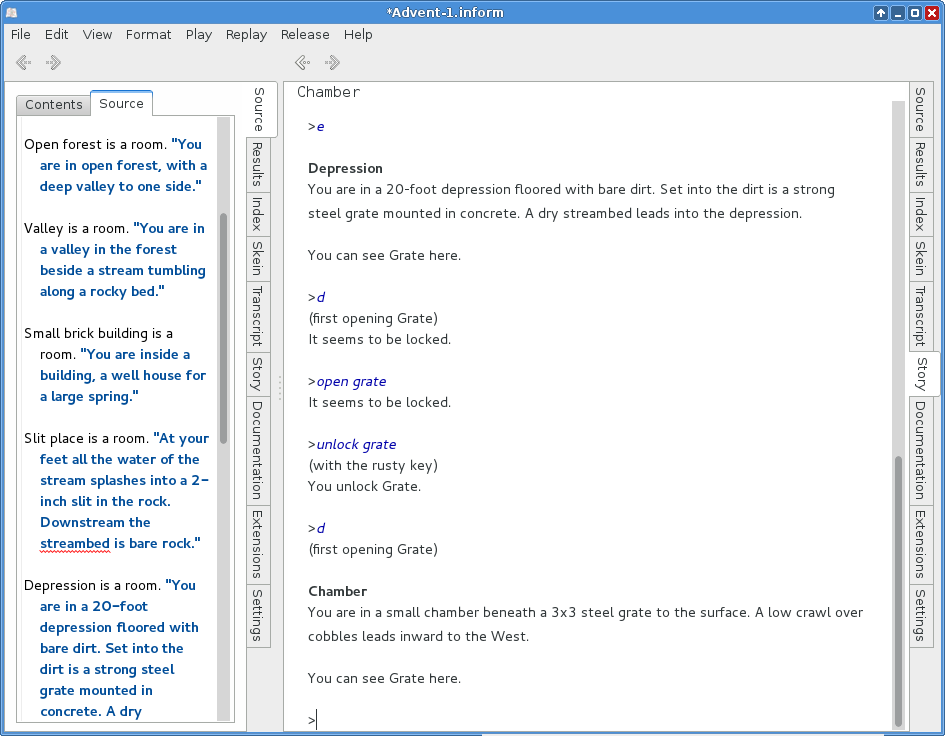Open the Release menu
This screenshot has height=736, width=945.
[x=305, y=34]
